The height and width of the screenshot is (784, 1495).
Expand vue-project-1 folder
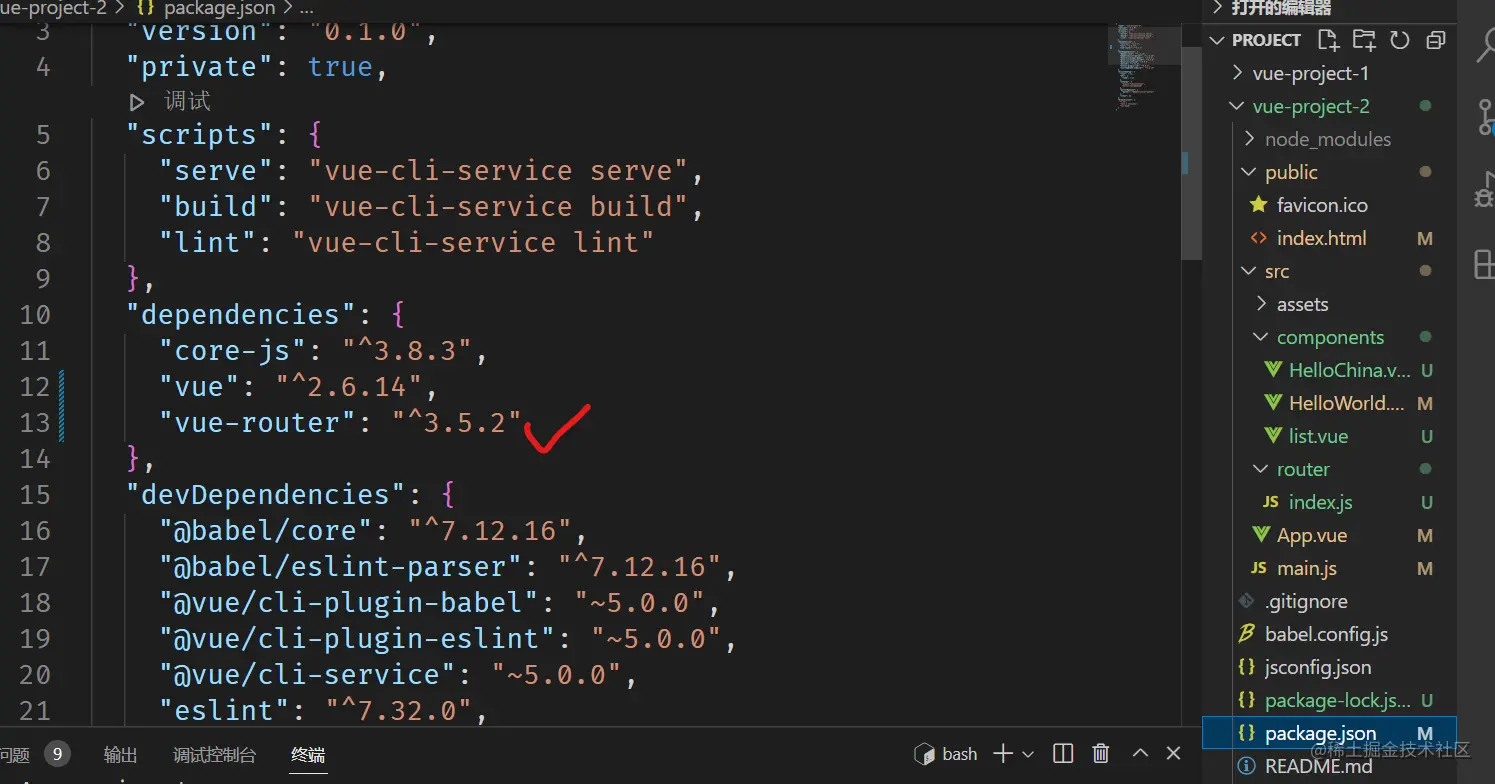1237,73
